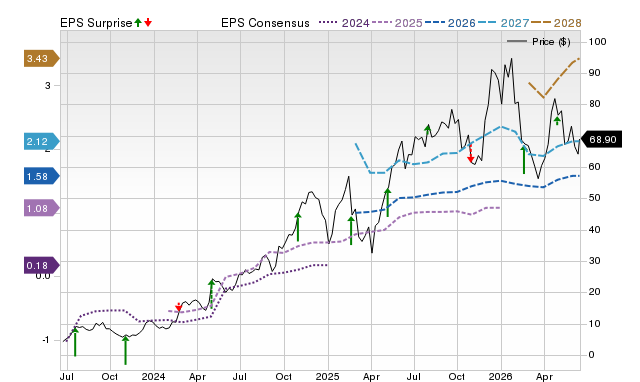The width and height of the screenshot is (640, 382).
Task: Click the red surprise arrow after Oct 2025
Action: point(470,153)
